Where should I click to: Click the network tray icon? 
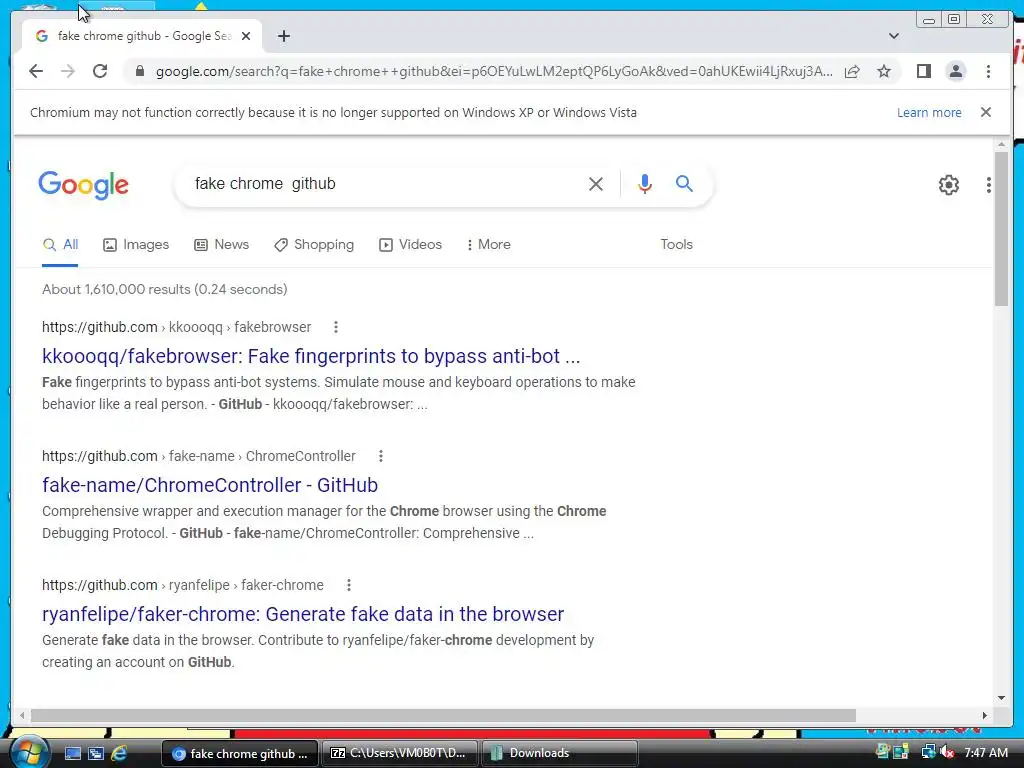[x=929, y=753]
